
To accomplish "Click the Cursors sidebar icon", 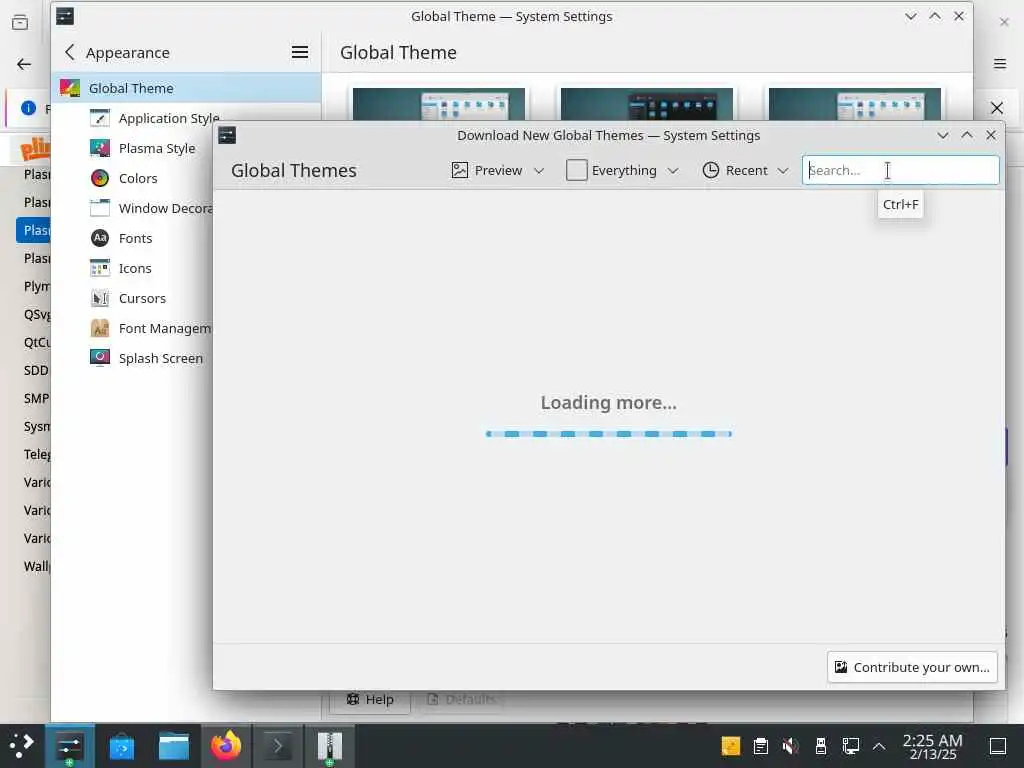I will pos(100,298).
